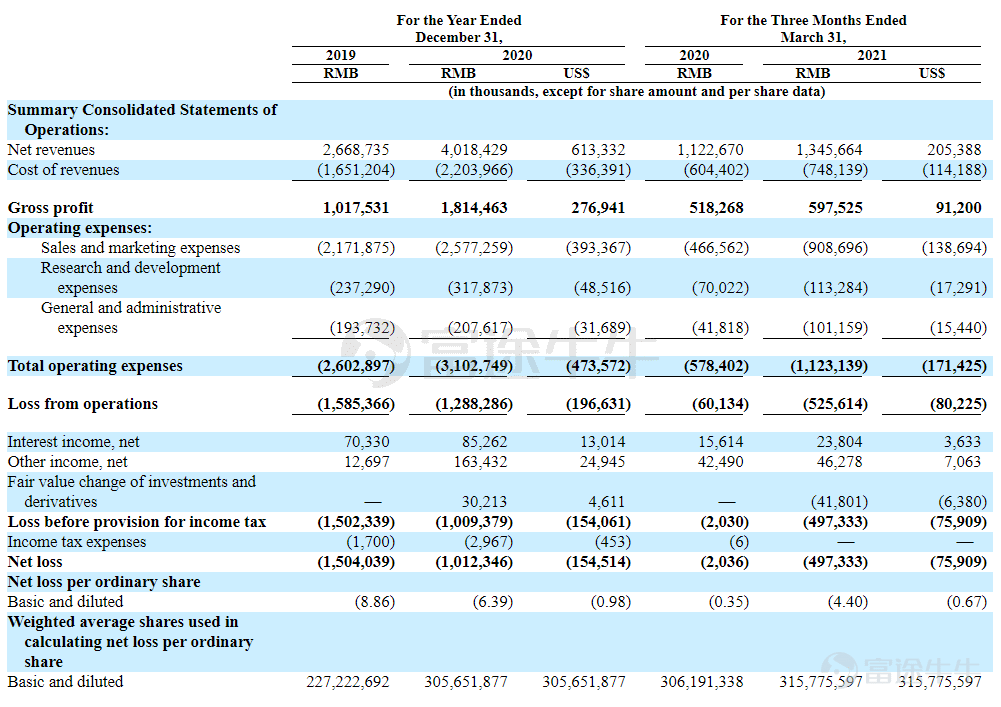
Task: Click interest income value 85,262
Action: pos(485,442)
